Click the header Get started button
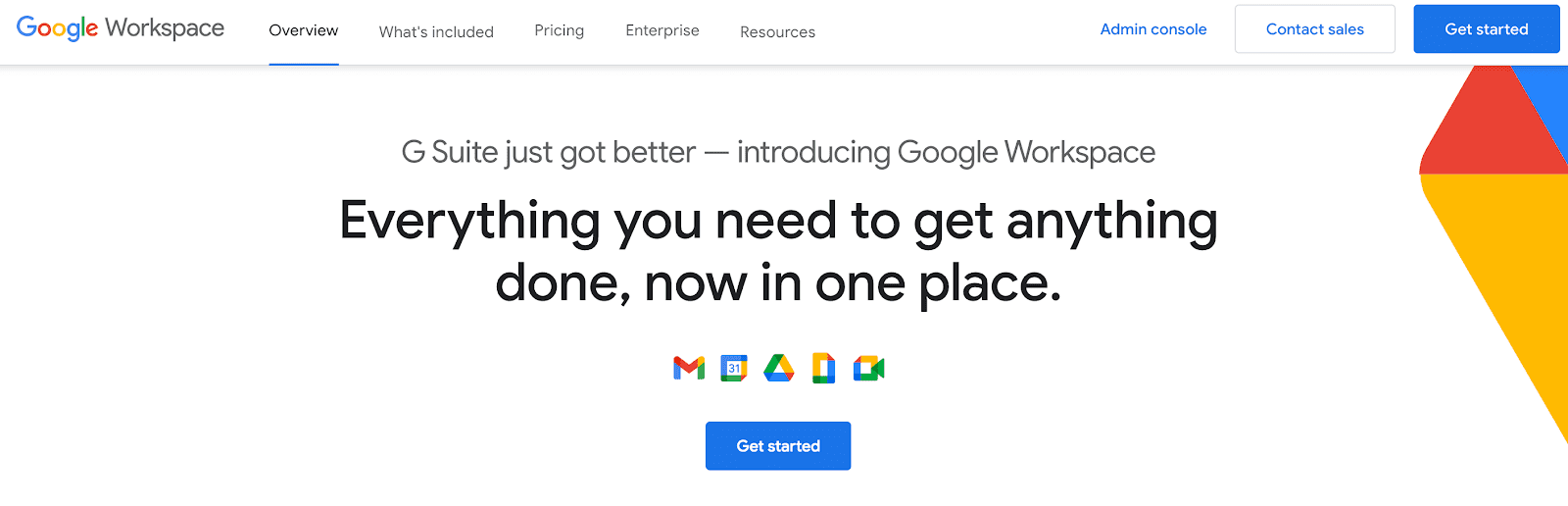Viewport: 1568px width, 506px height. tap(1487, 29)
